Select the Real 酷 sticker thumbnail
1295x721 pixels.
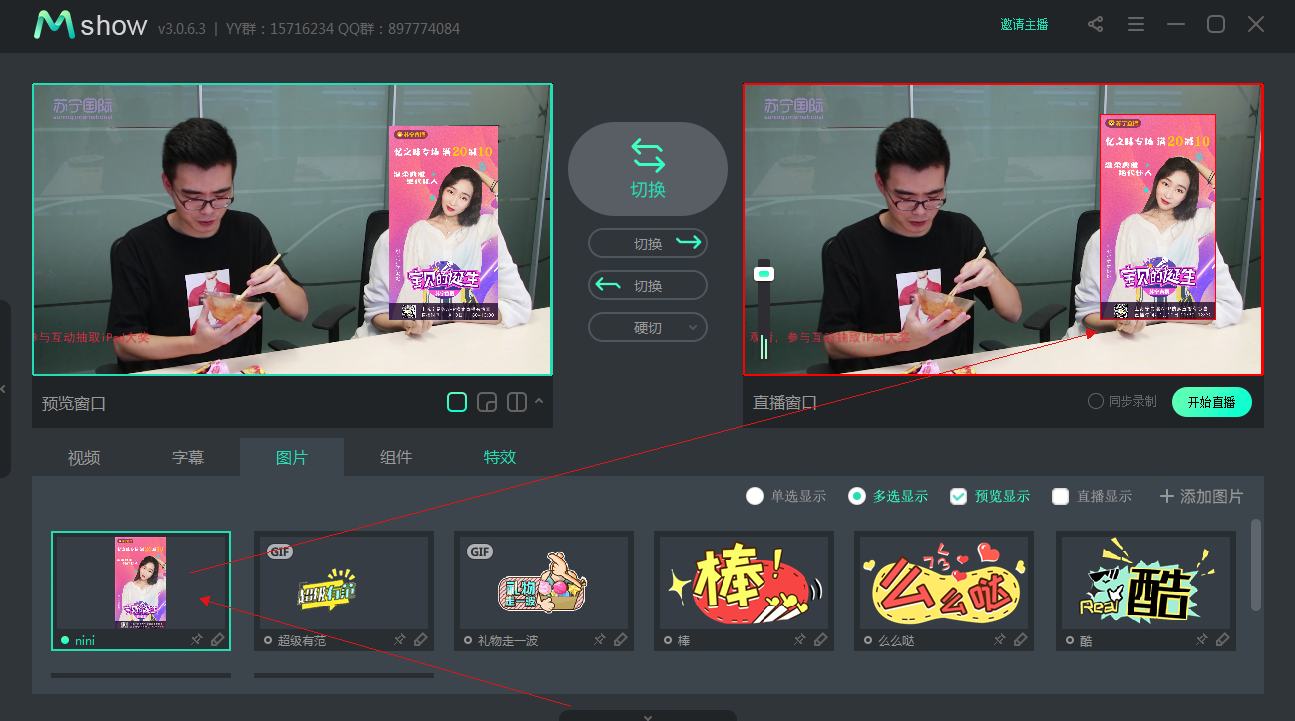coord(1146,582)
